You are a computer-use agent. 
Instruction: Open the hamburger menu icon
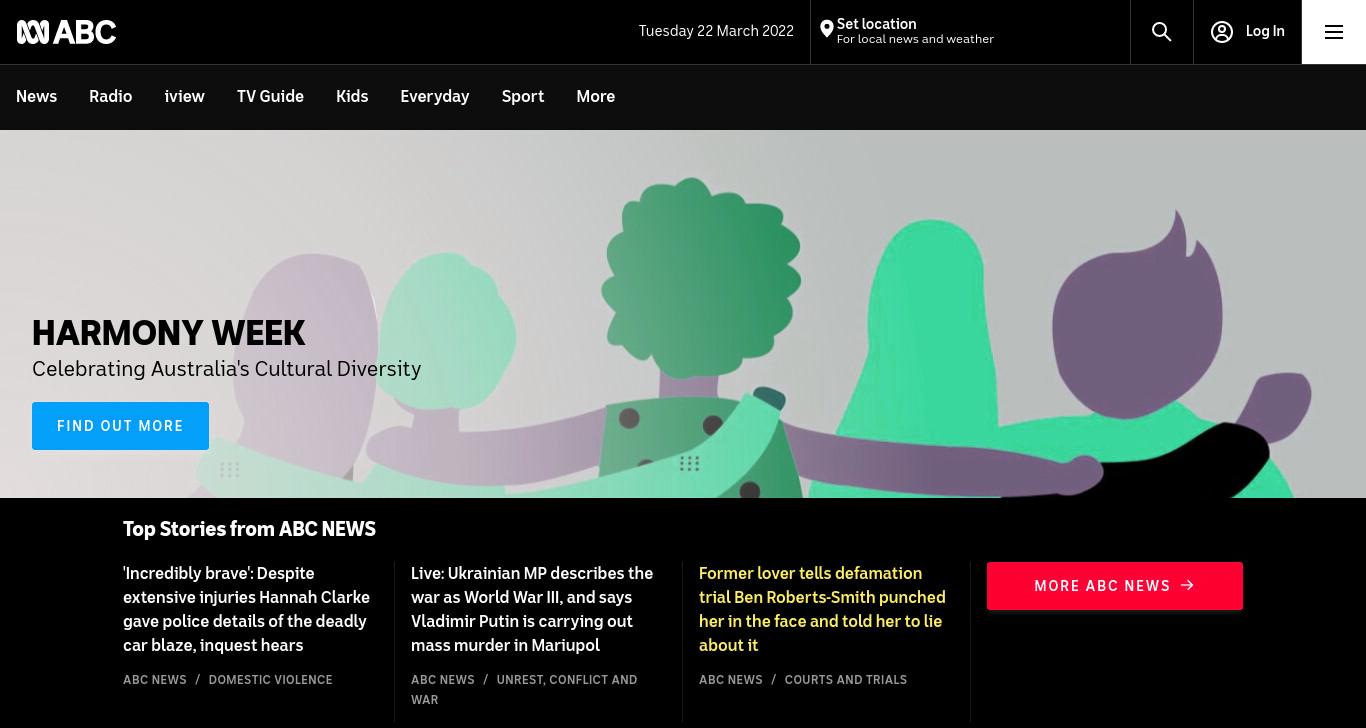1334,32
